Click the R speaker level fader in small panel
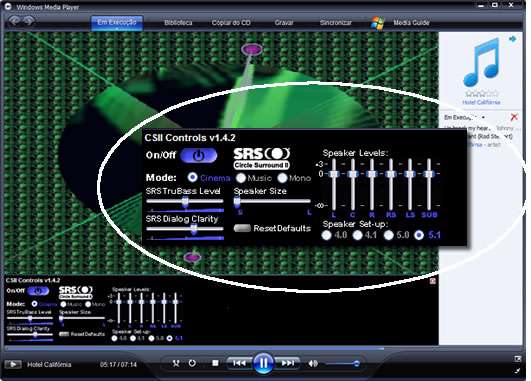 point(142,308)
